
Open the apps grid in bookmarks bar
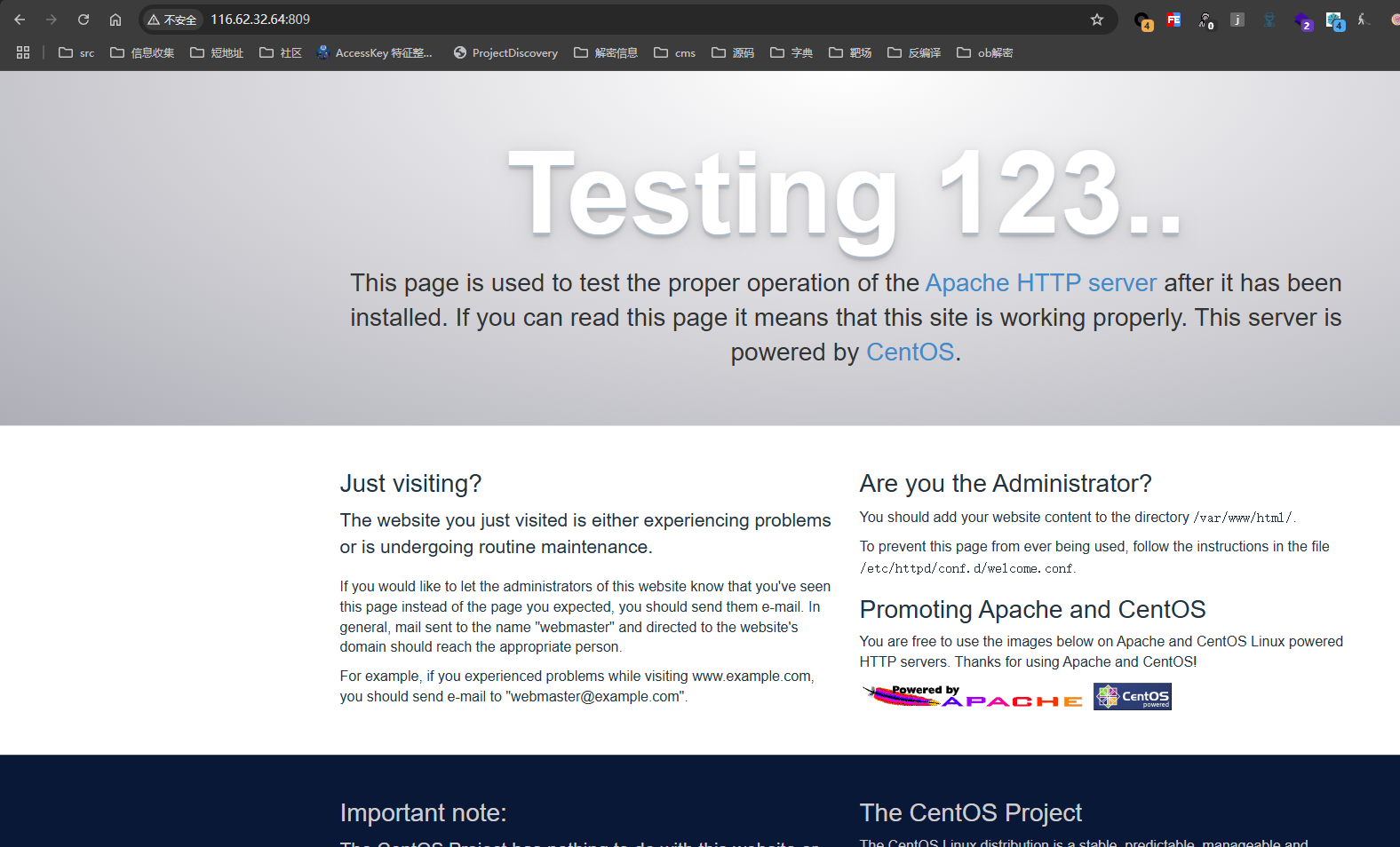point(23,52)
